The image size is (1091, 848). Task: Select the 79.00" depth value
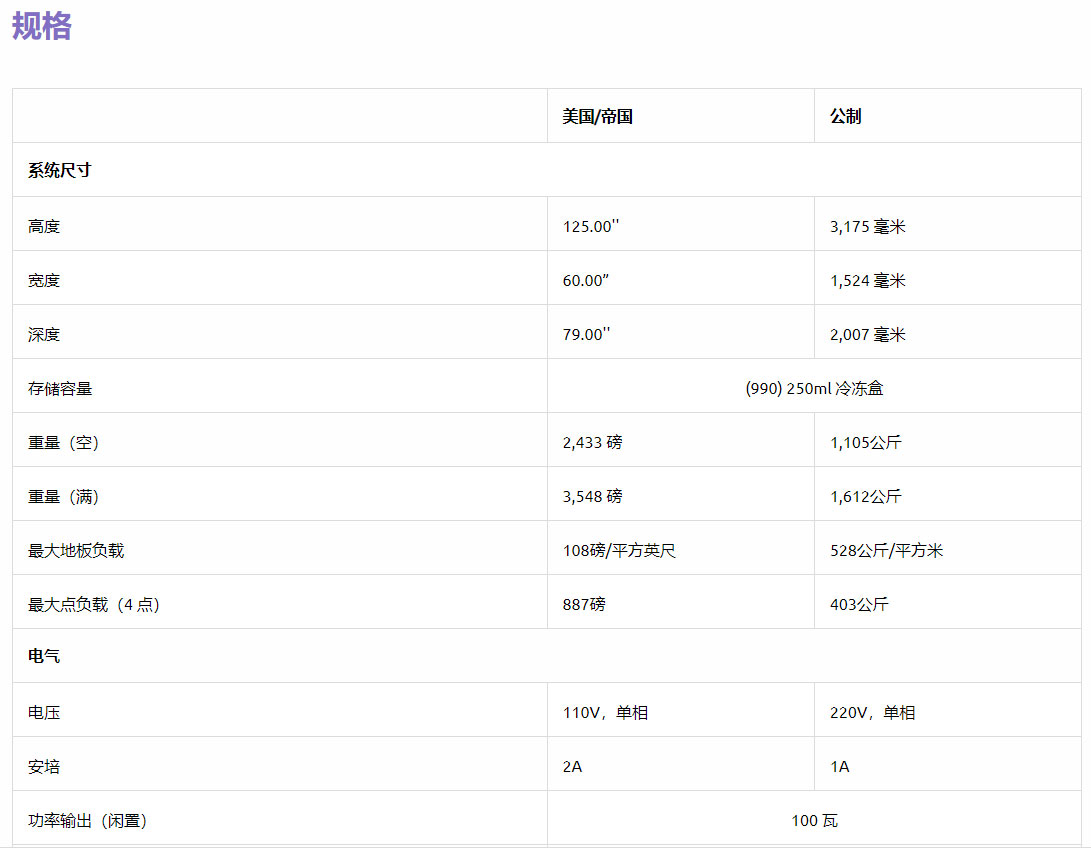pos(586,334)
